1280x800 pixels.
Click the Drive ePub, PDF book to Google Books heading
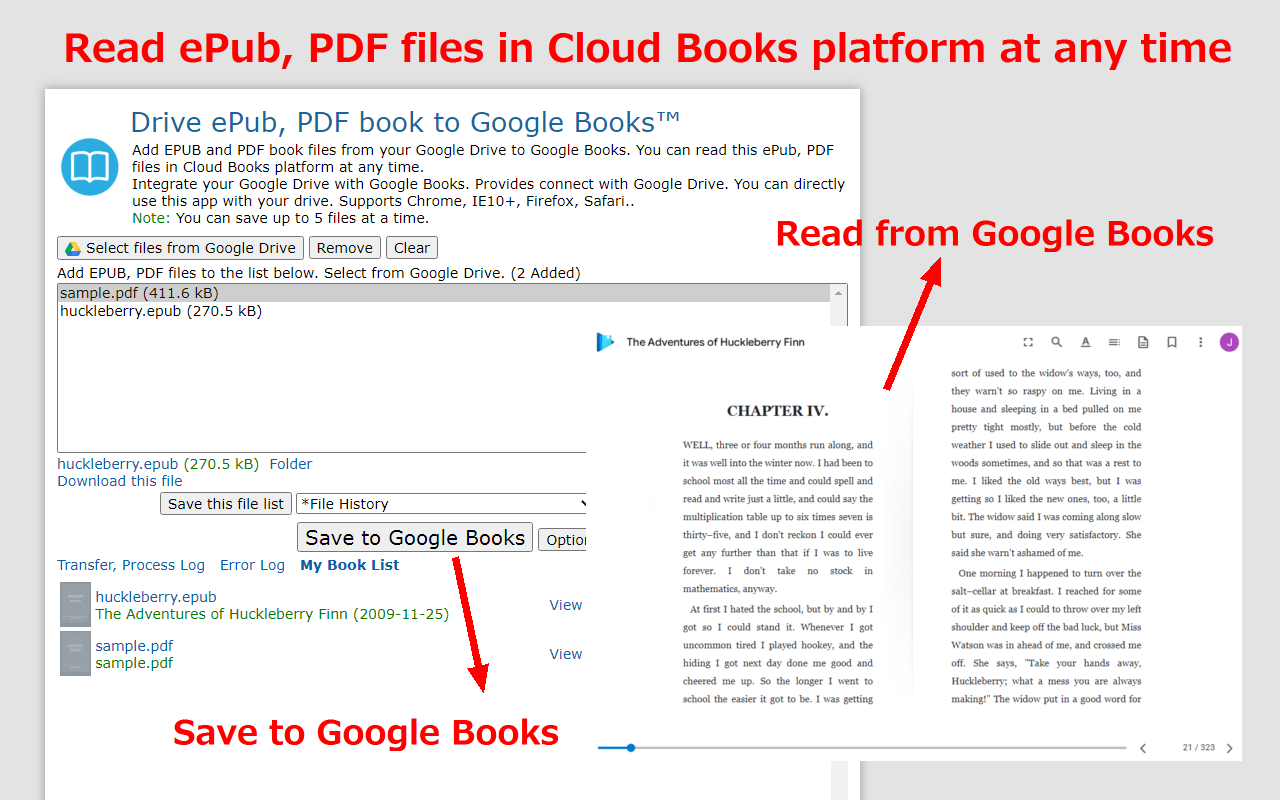405,123
